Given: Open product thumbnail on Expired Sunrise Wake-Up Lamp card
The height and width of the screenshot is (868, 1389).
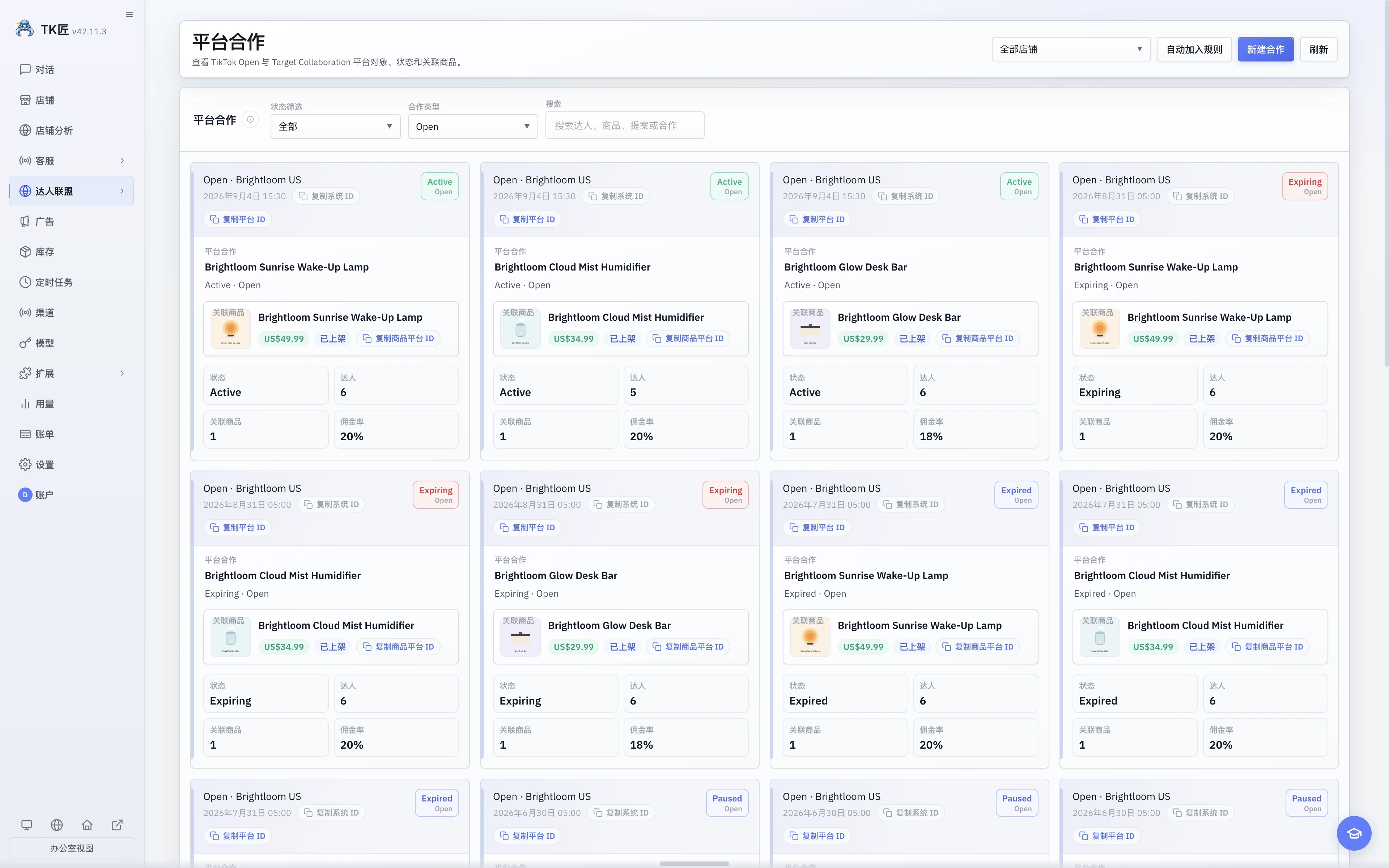Looking at the screenshot, I should coord(811,637).
